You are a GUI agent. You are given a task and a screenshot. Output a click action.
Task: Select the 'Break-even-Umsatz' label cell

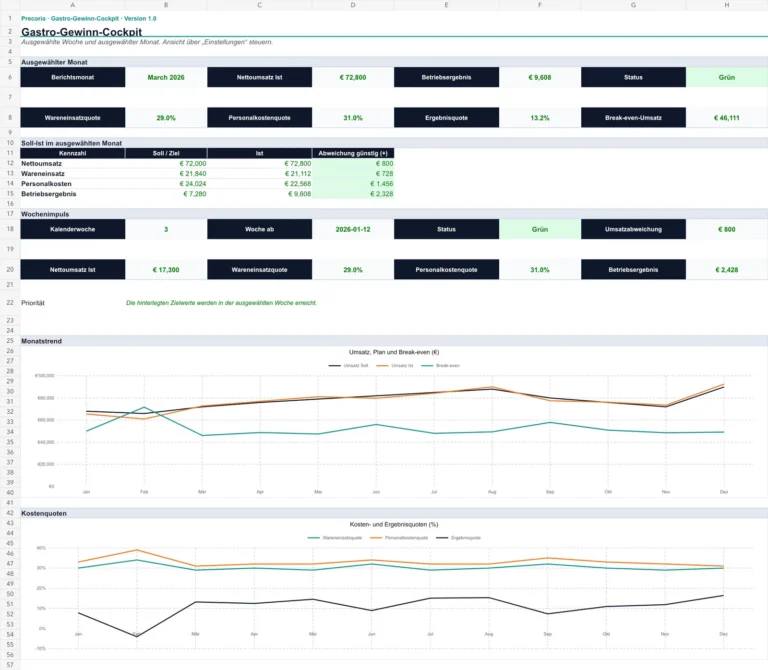click(x=633, y=118)
